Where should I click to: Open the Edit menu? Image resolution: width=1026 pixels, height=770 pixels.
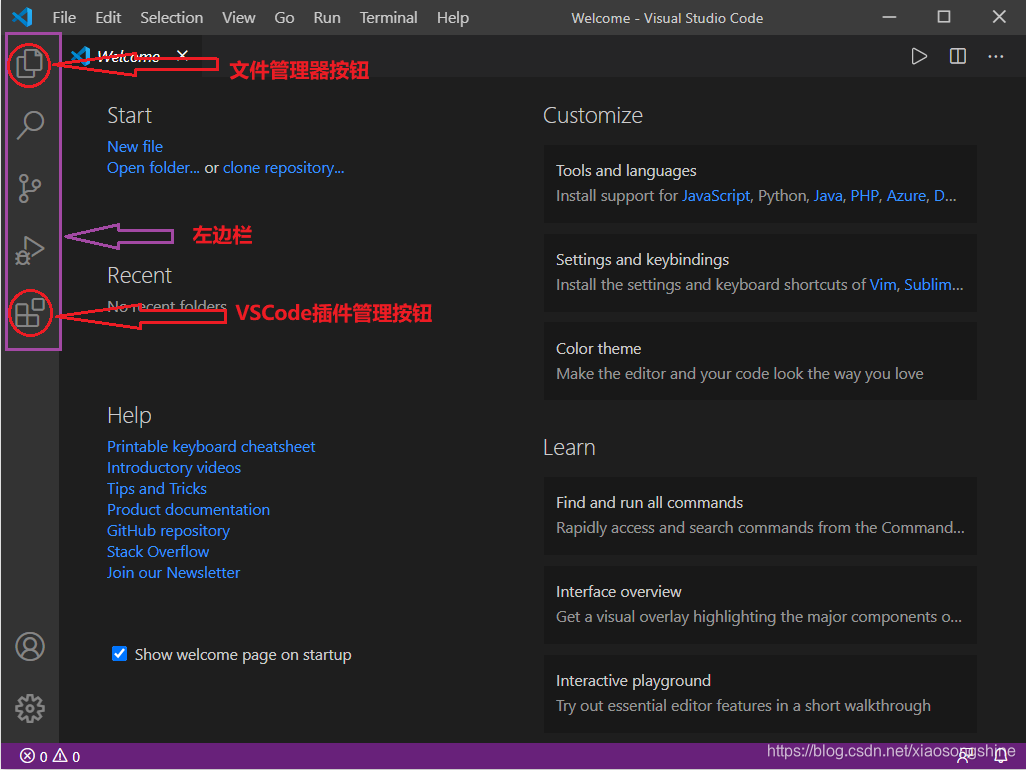pos(108,18)
